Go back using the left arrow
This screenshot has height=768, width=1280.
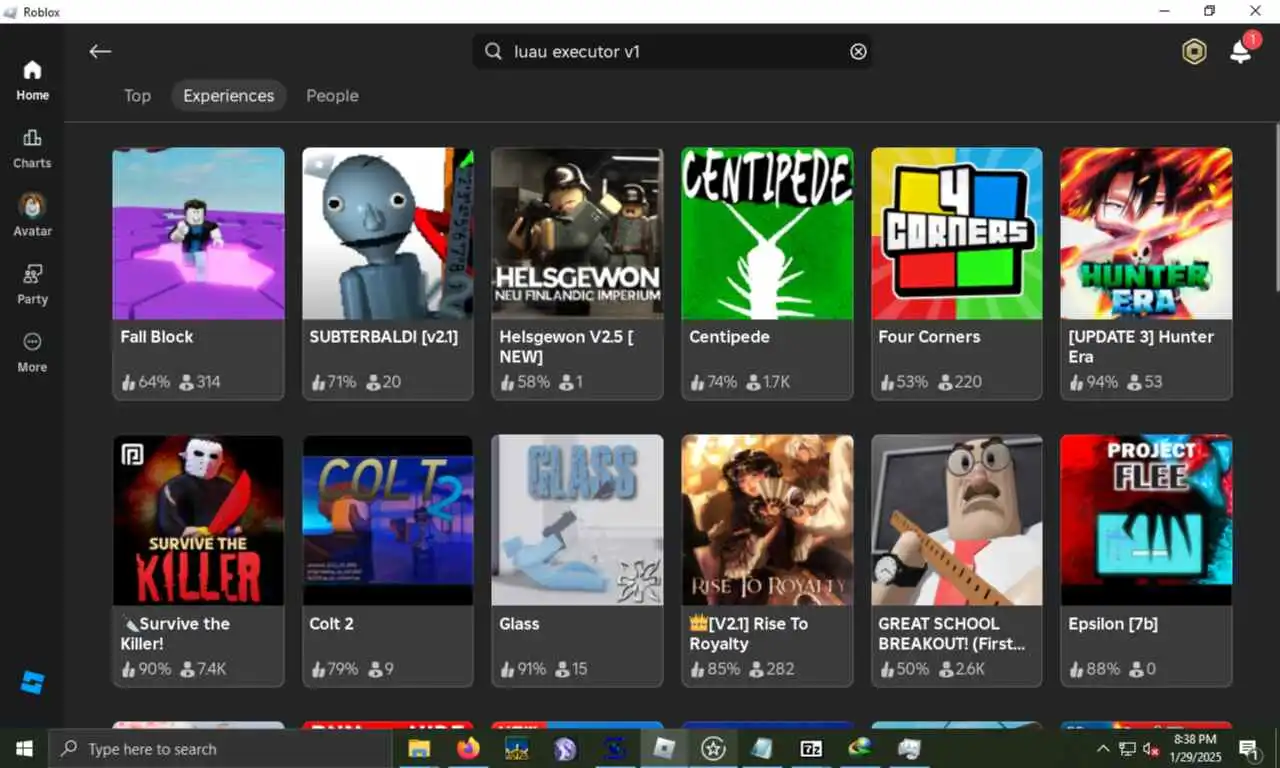point(100,51)
